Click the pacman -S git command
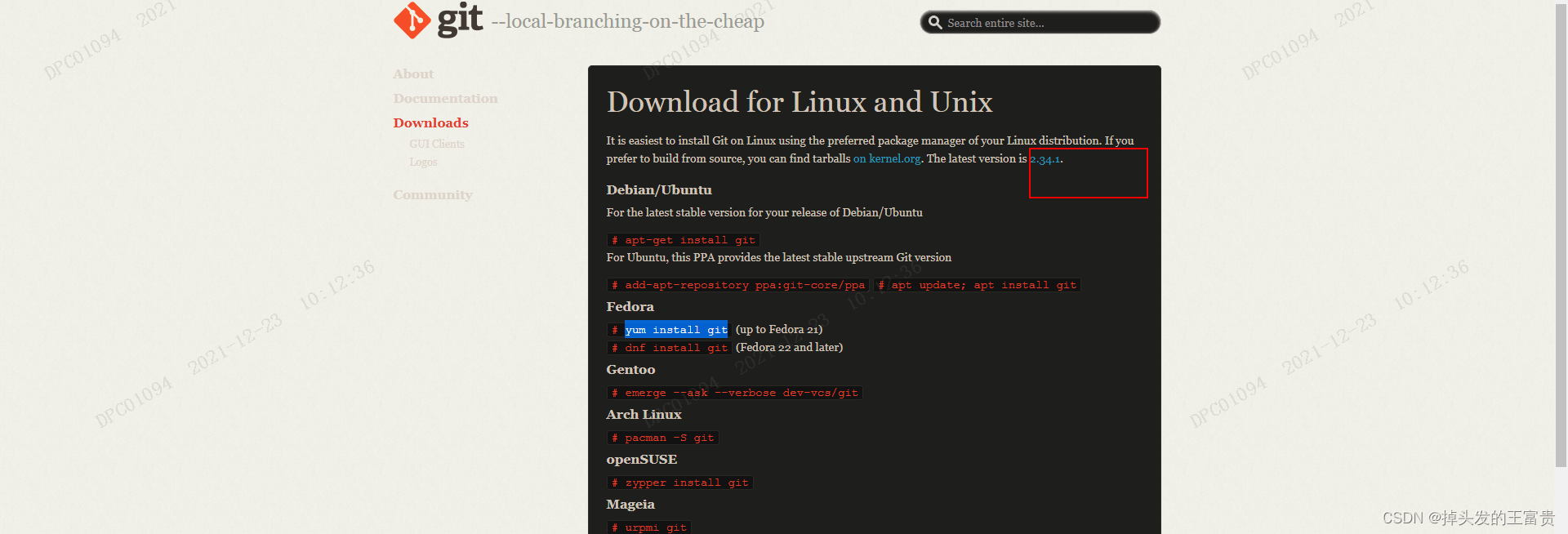The image size is (1568, 534). point(663,438)
